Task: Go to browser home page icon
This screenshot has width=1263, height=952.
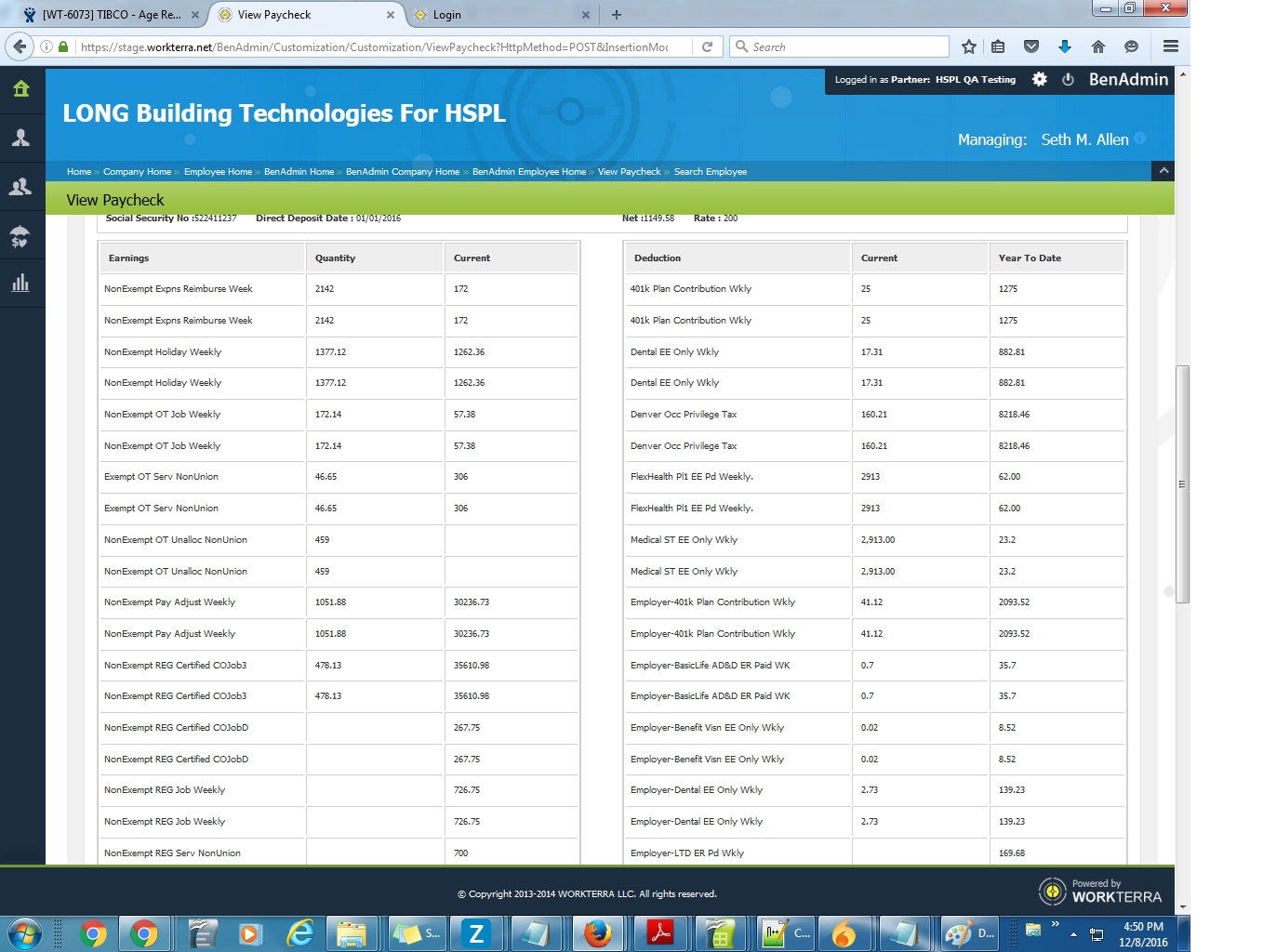Action: click(x=1098, y=46)
